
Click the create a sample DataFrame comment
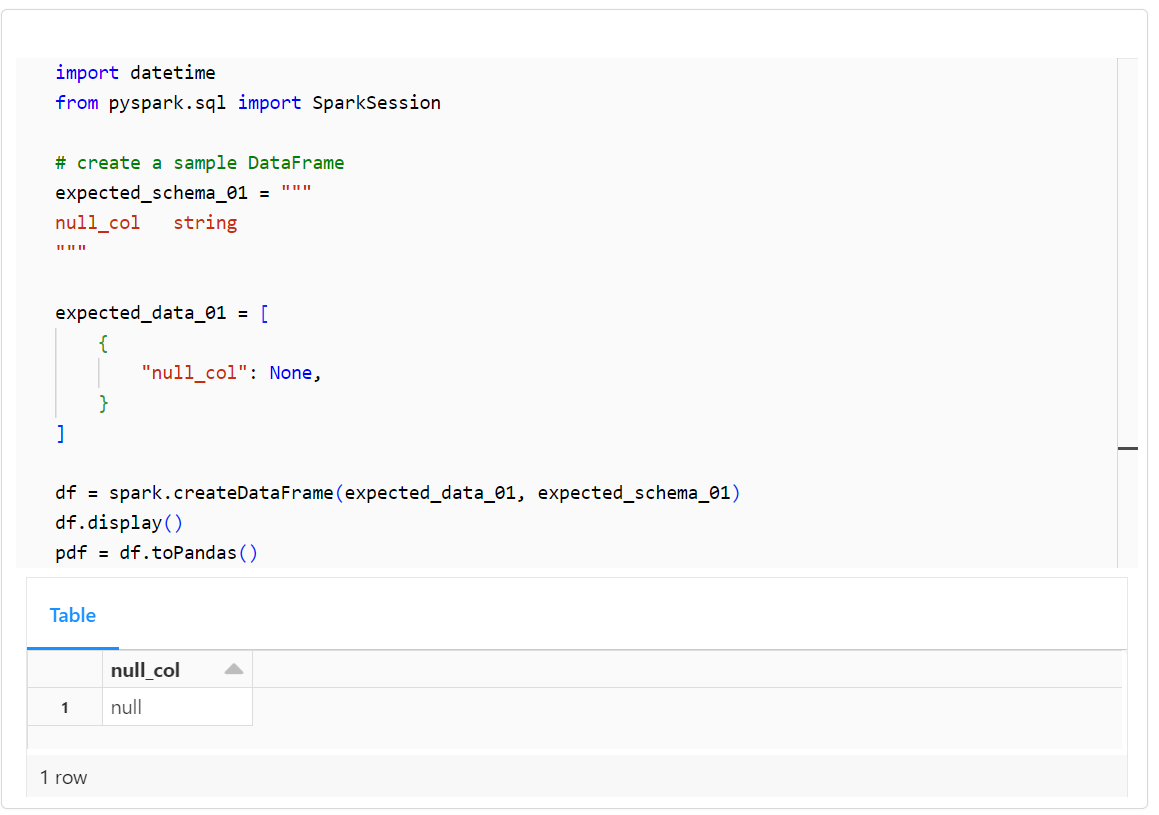tap(200, 163)
